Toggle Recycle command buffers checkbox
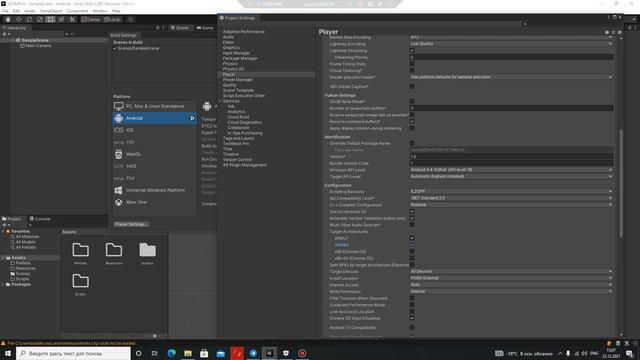640x360 pixels. click(412, 122)
